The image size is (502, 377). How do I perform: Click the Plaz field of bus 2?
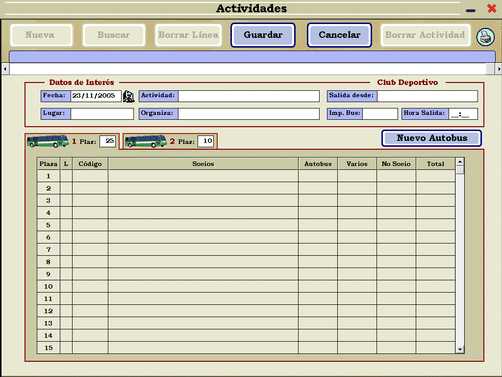click(x=206, y=141)
